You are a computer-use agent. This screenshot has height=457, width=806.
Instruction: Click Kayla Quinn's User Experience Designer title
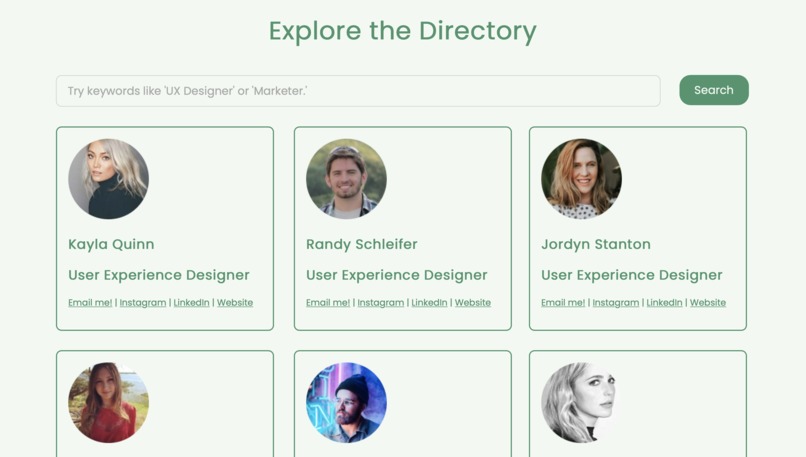pos(159,276)
